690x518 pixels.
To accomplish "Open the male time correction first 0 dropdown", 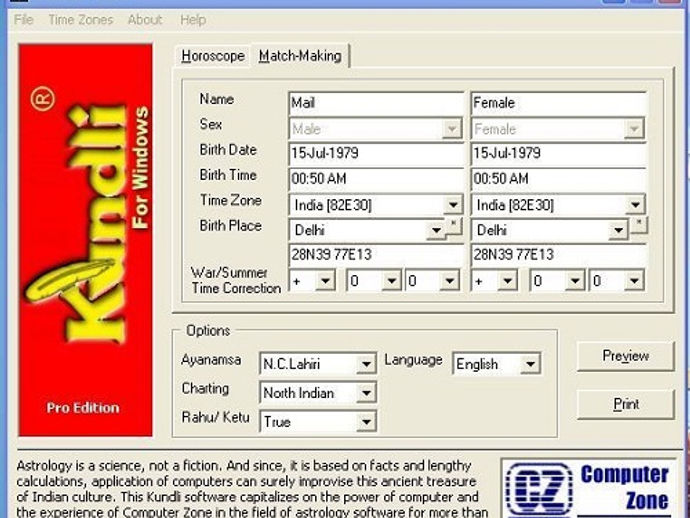I will point(374,281).
